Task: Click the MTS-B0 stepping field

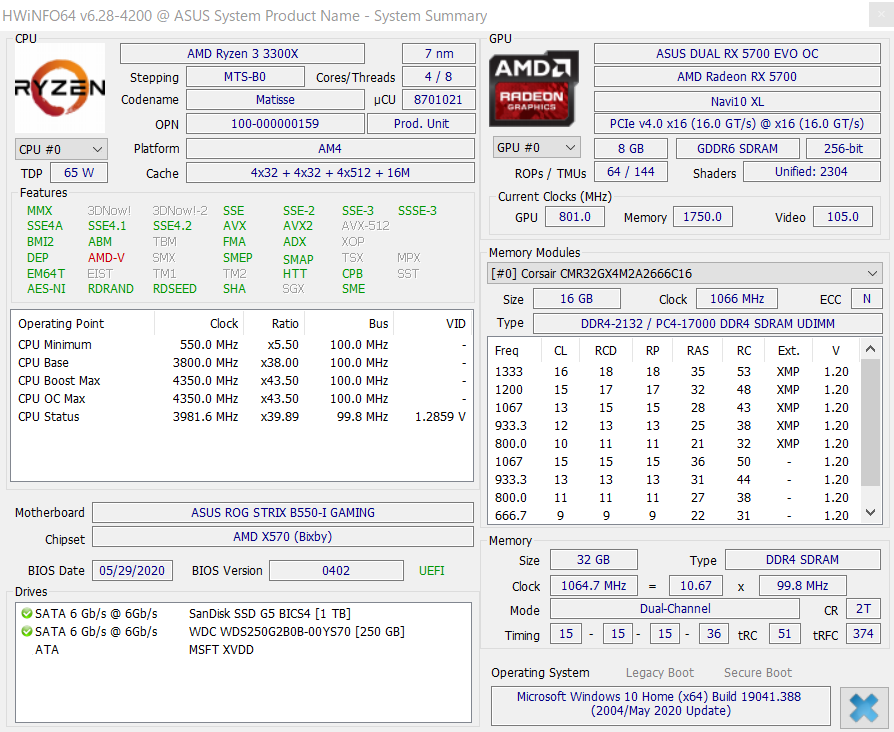Action: pos(245,77)
